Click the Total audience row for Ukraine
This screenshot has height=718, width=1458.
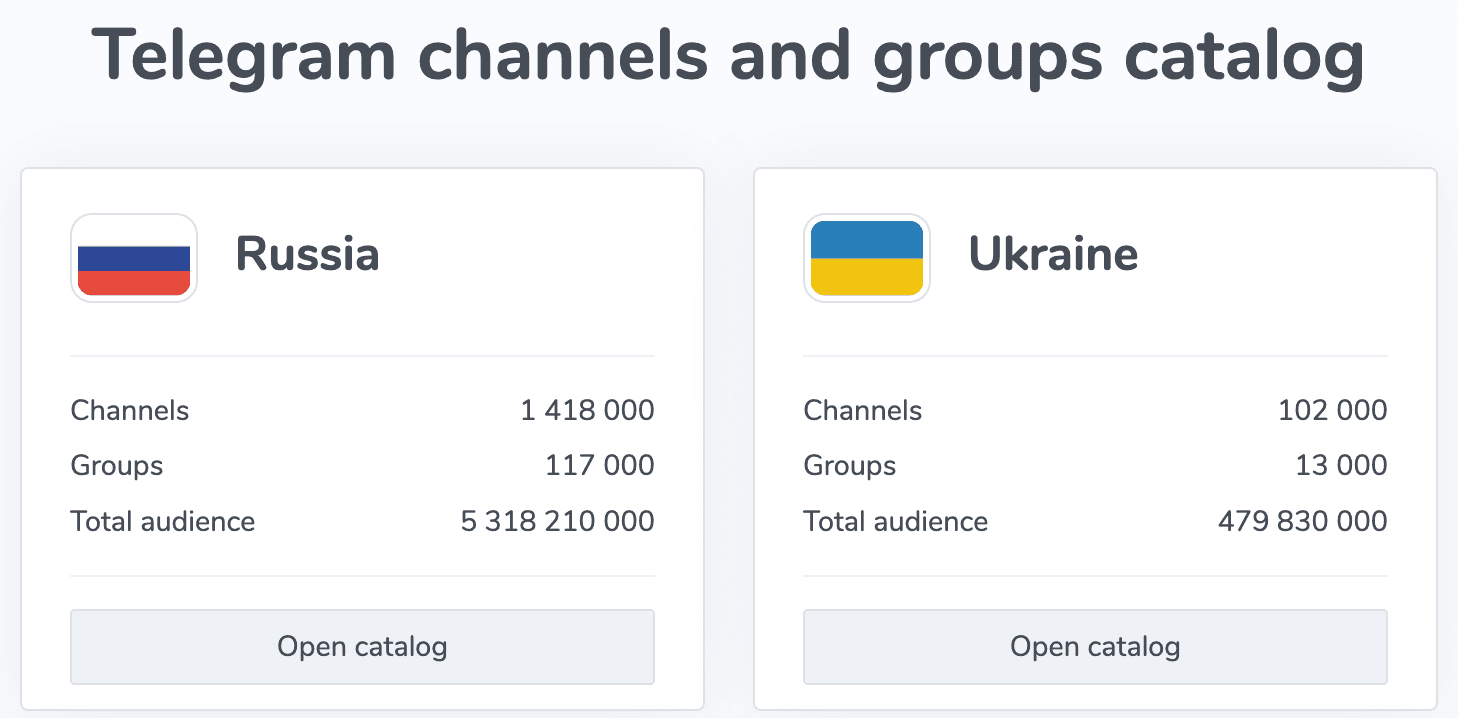(1095, 521)
